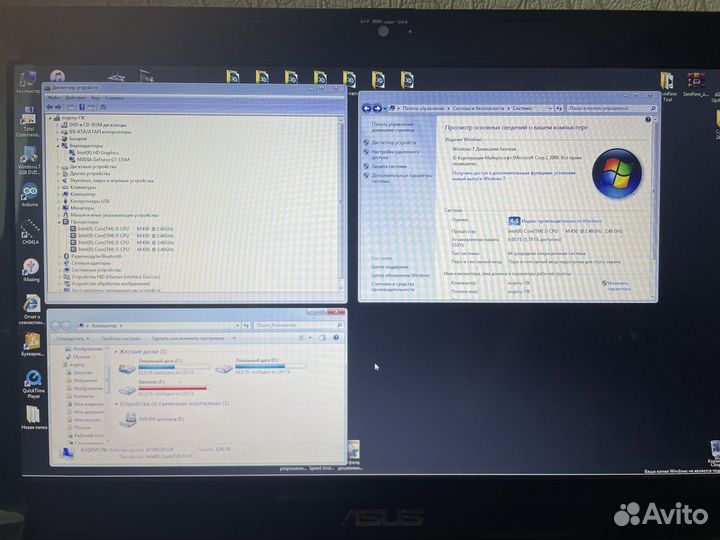The height and width of the screenshot is (540, 720).
Task: Open the Новая папка desktop folder
Action: [34, 417]
